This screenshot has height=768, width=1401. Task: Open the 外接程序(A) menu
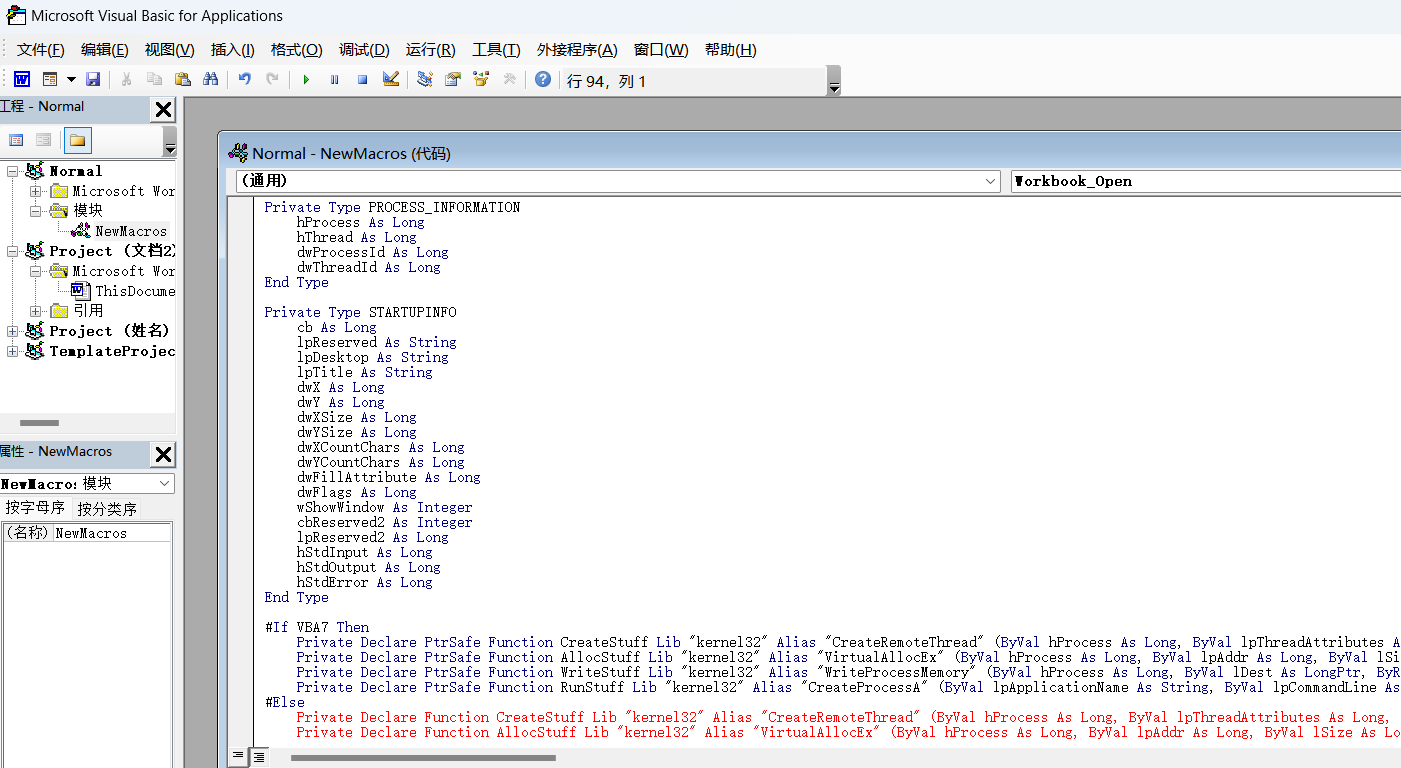click(577, 50)
